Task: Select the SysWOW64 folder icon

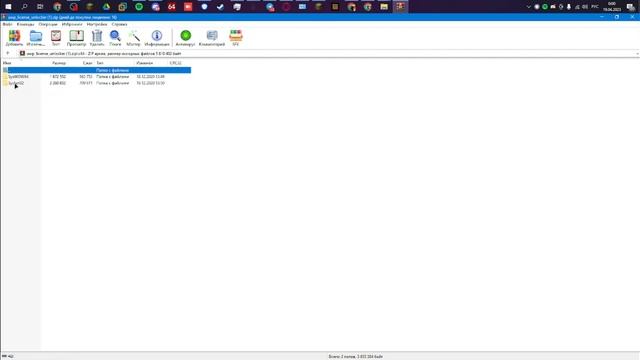Action: click(x=5, y=77)
